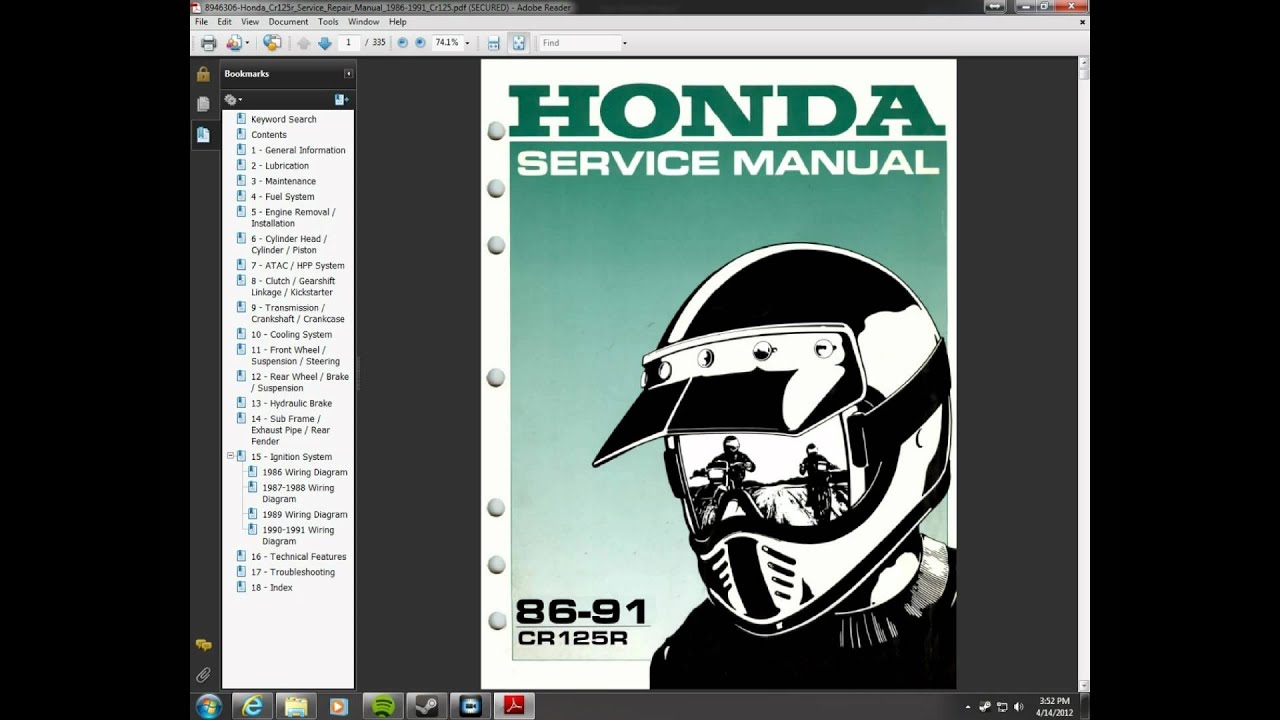Open Steam from the taskbar
This screenshot has width=1280, height=720.
(426, 706)
